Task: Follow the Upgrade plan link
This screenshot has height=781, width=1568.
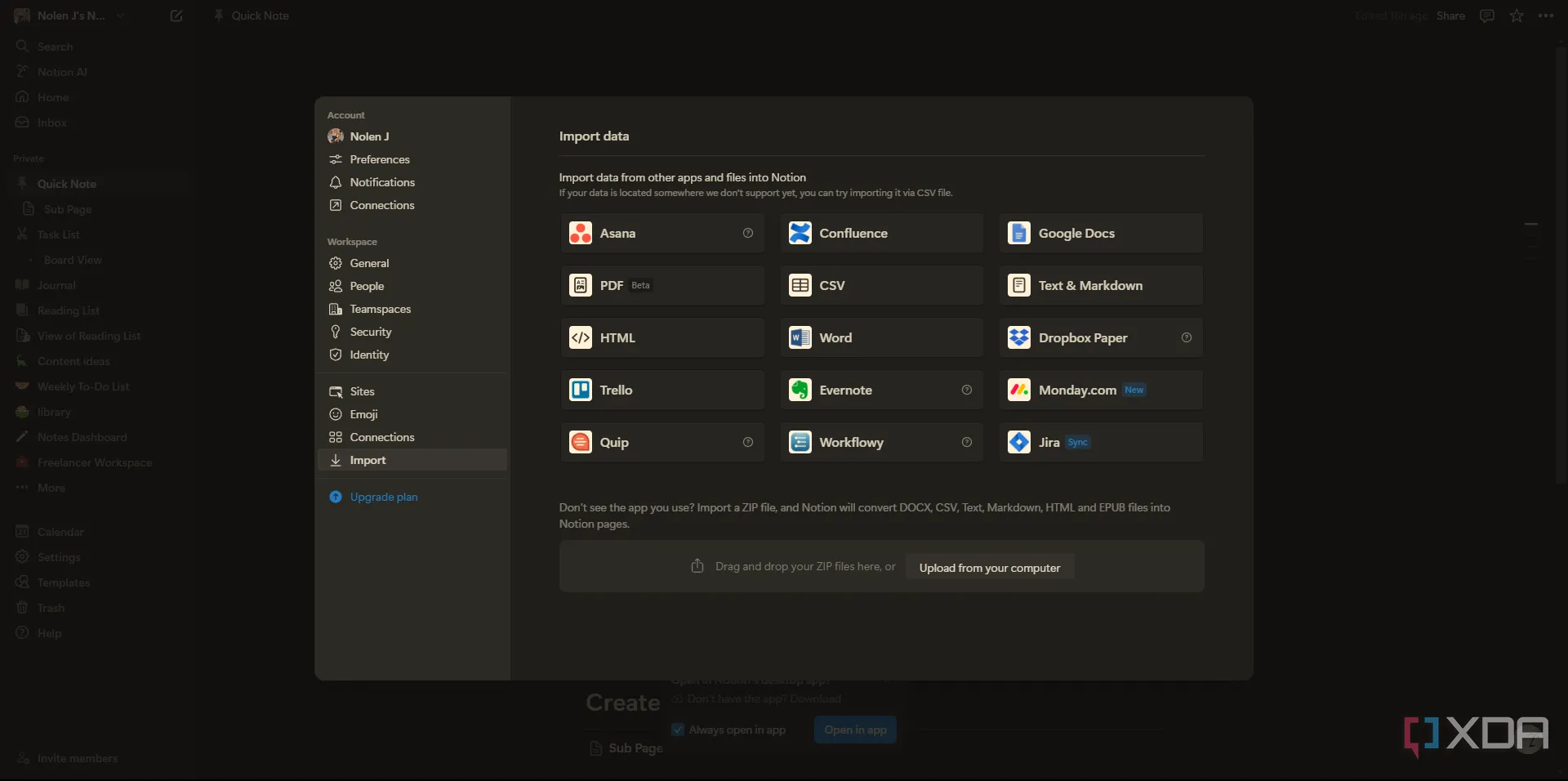Action: coord(383,497)
